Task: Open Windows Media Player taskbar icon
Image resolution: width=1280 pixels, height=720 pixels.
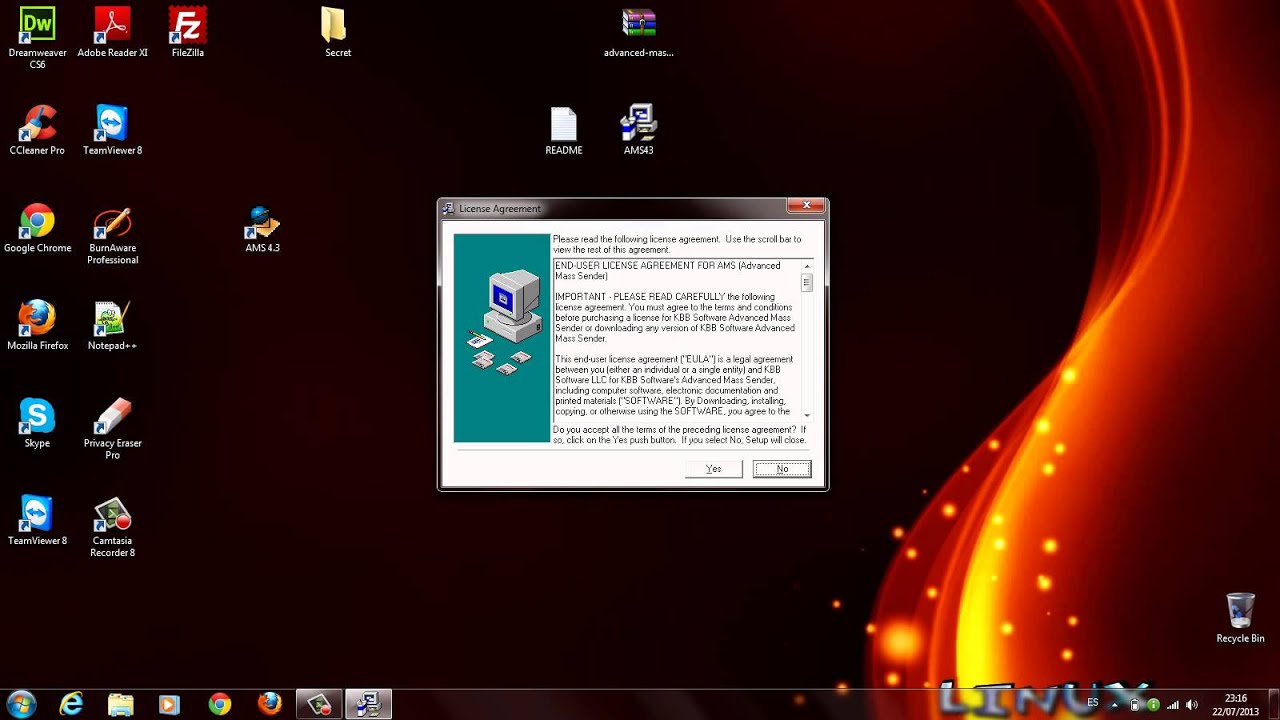Action: pos(169,704)
